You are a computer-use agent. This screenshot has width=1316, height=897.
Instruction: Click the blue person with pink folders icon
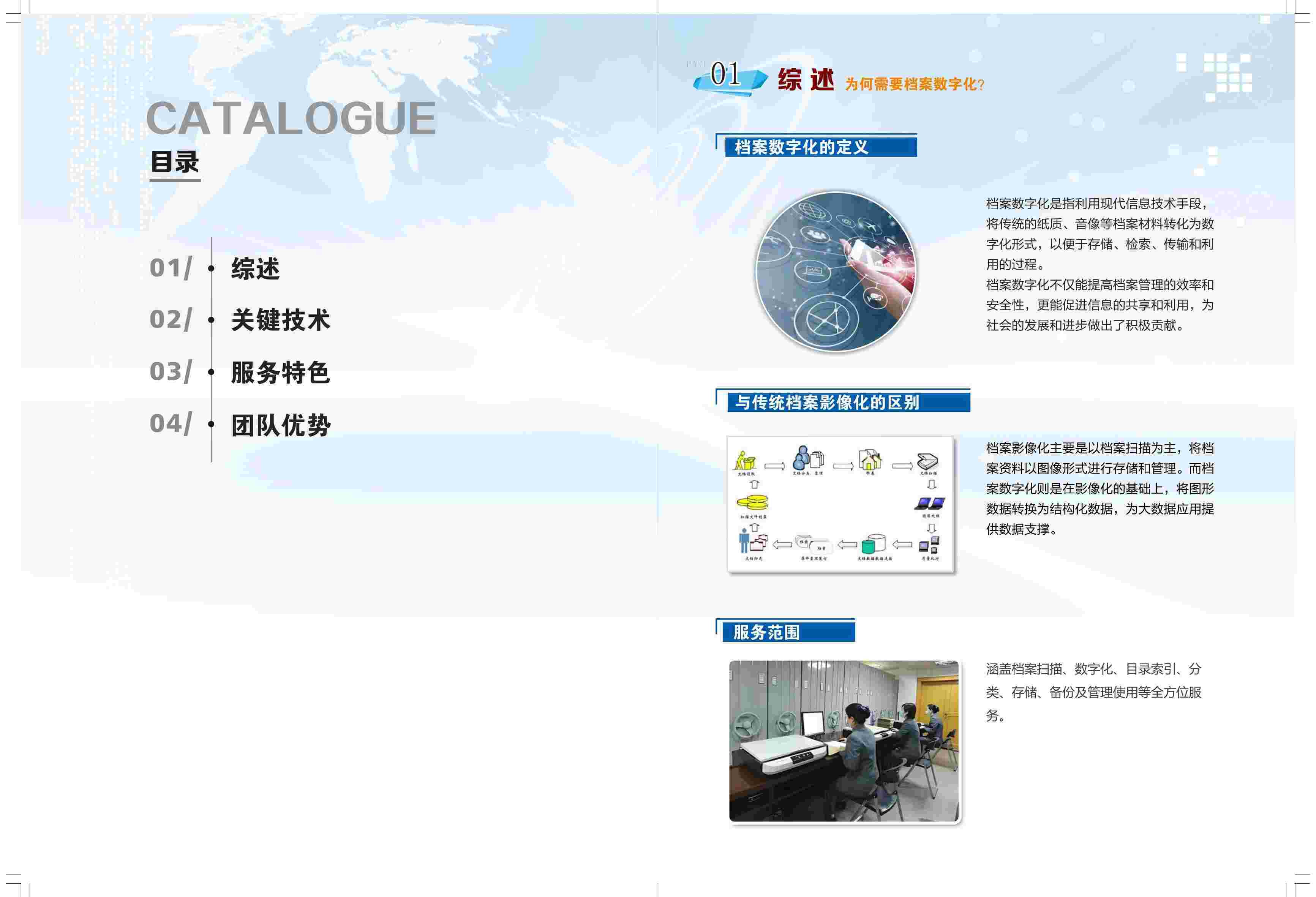tap(753, 541)
